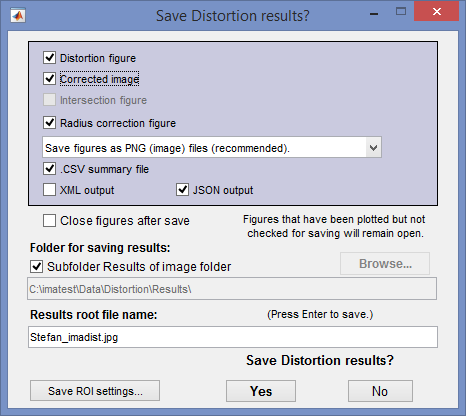466x416 pixels.
Task: Toggle the Corrected image checkbox
Action: 49,79
